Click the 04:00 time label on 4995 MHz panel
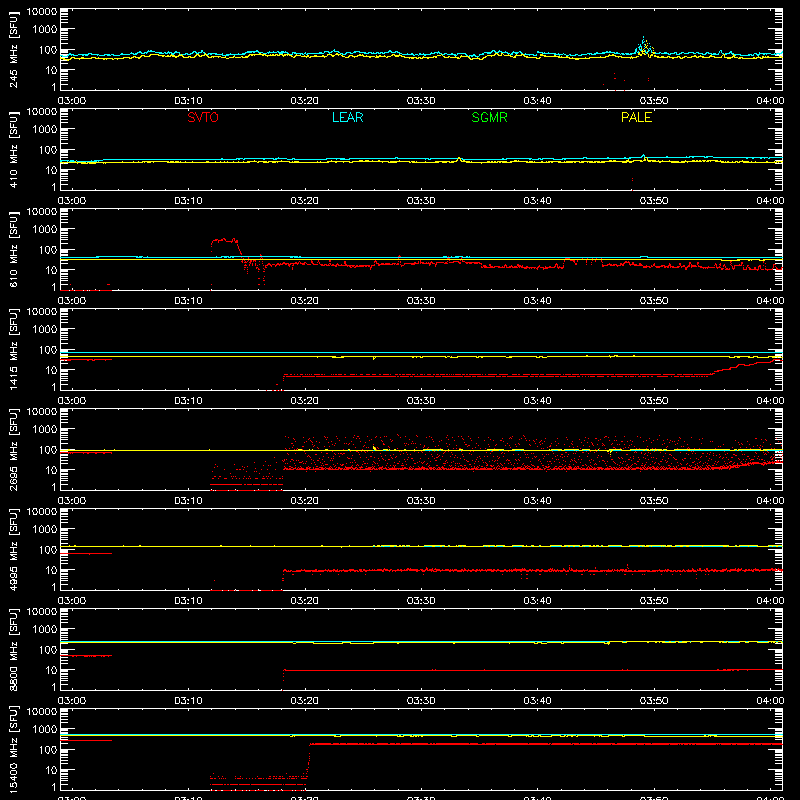This screenshot has width=800, height=800. [x=770, y=601]
